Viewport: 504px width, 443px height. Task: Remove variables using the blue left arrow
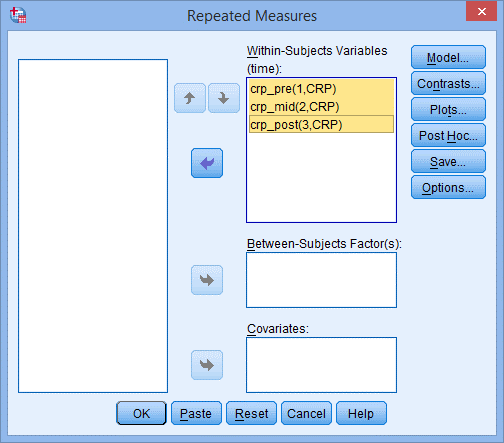coord(207,163)
